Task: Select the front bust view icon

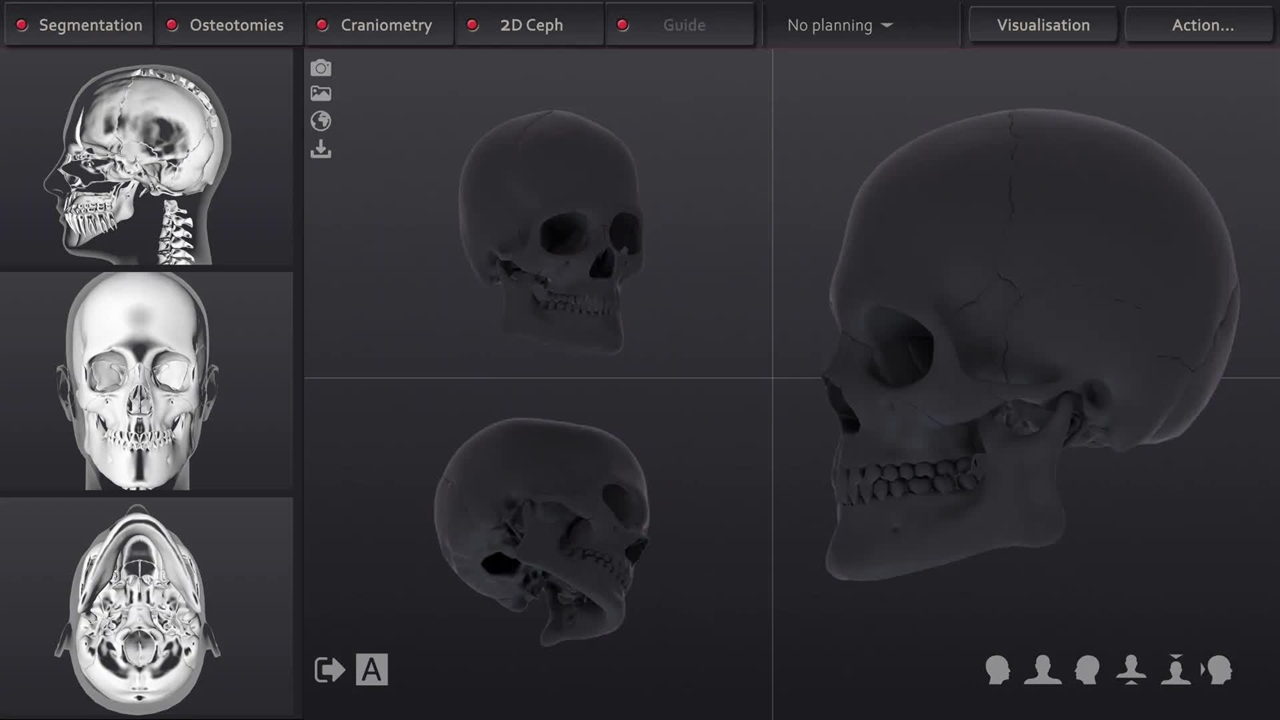Action: [1042, 670]
